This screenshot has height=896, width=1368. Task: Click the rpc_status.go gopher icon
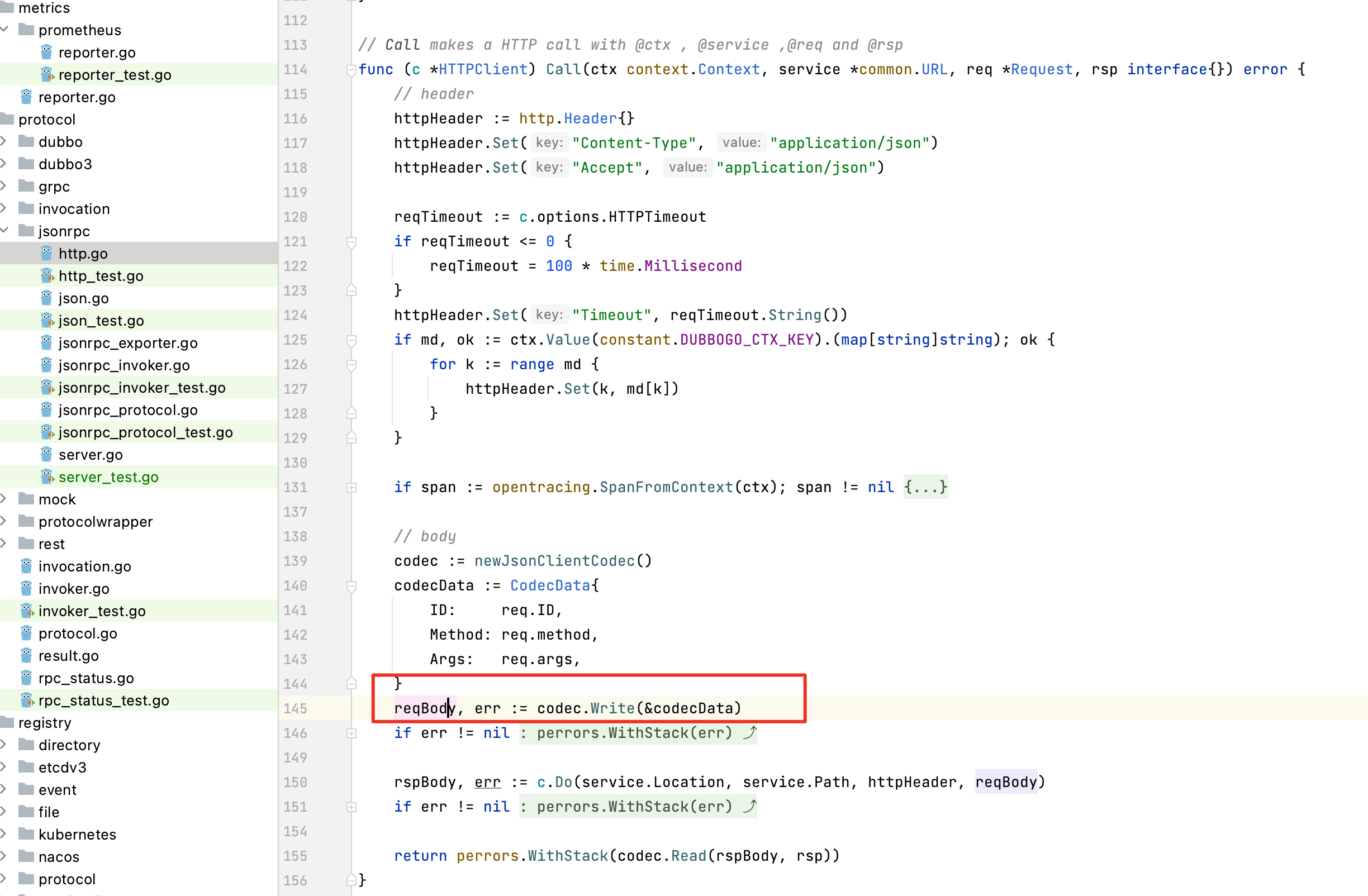pyautogui.click(x=26, y=678)
